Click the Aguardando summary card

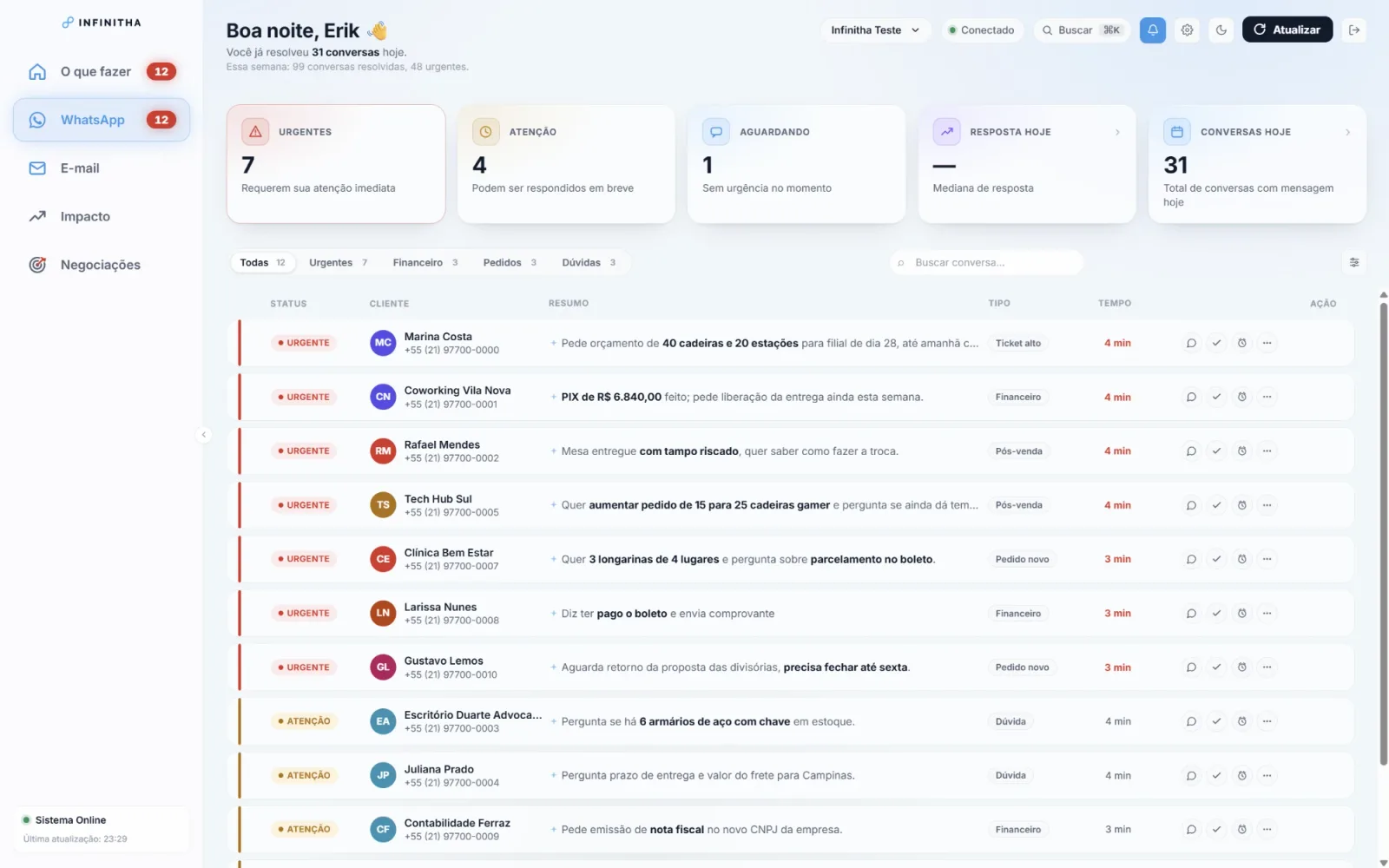click(796, 164)
